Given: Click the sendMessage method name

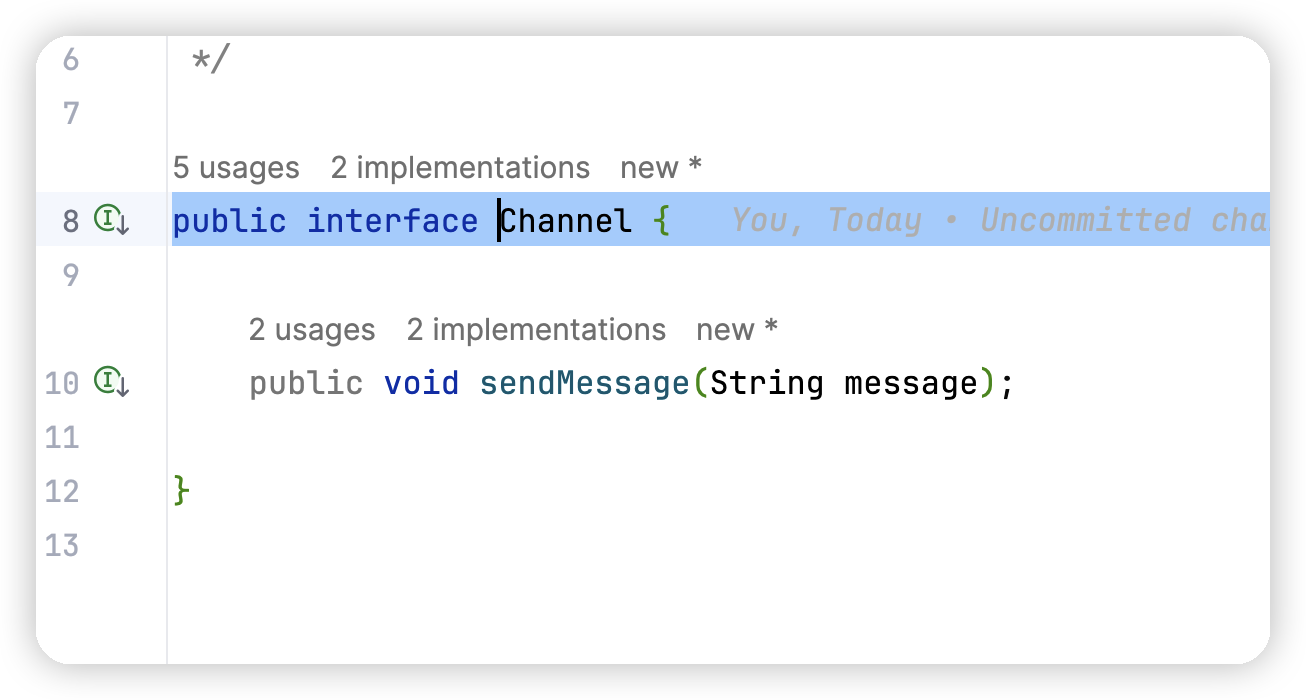Looking at the screenshot, I should click(x=585, y=382).
